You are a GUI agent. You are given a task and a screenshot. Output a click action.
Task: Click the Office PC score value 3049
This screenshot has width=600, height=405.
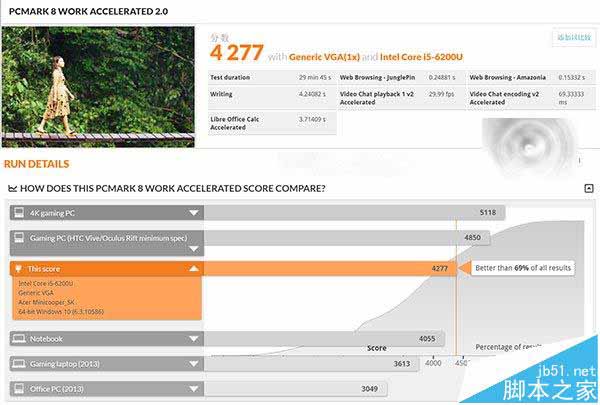(x=369, y=389)
